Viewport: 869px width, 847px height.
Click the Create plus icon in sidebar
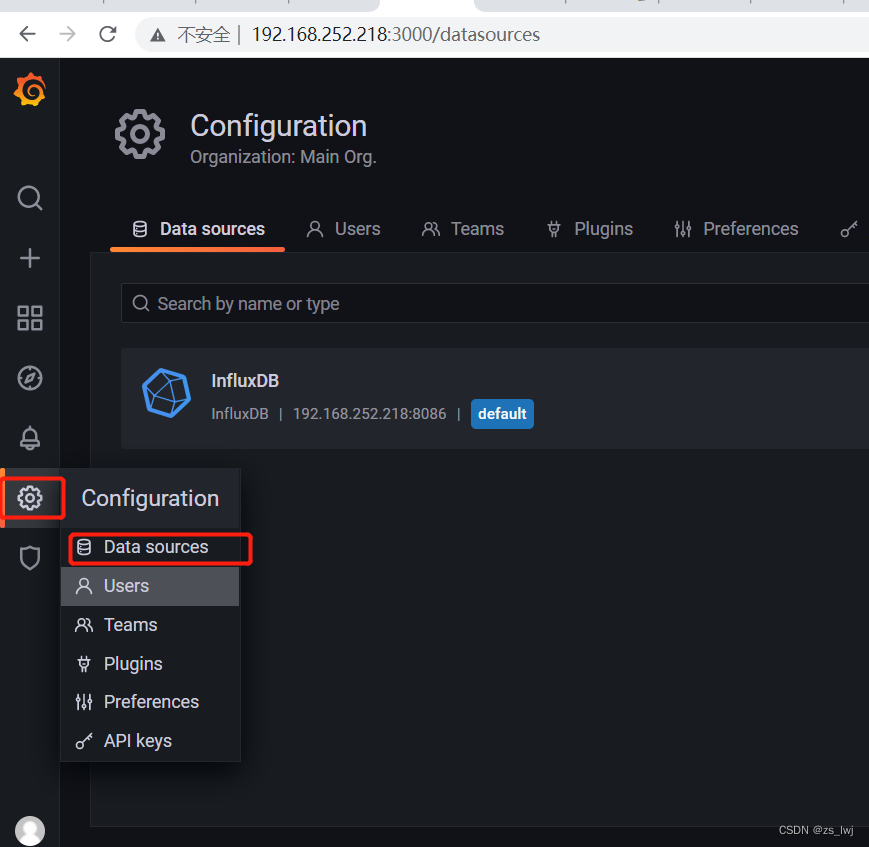tap(30, 258)
